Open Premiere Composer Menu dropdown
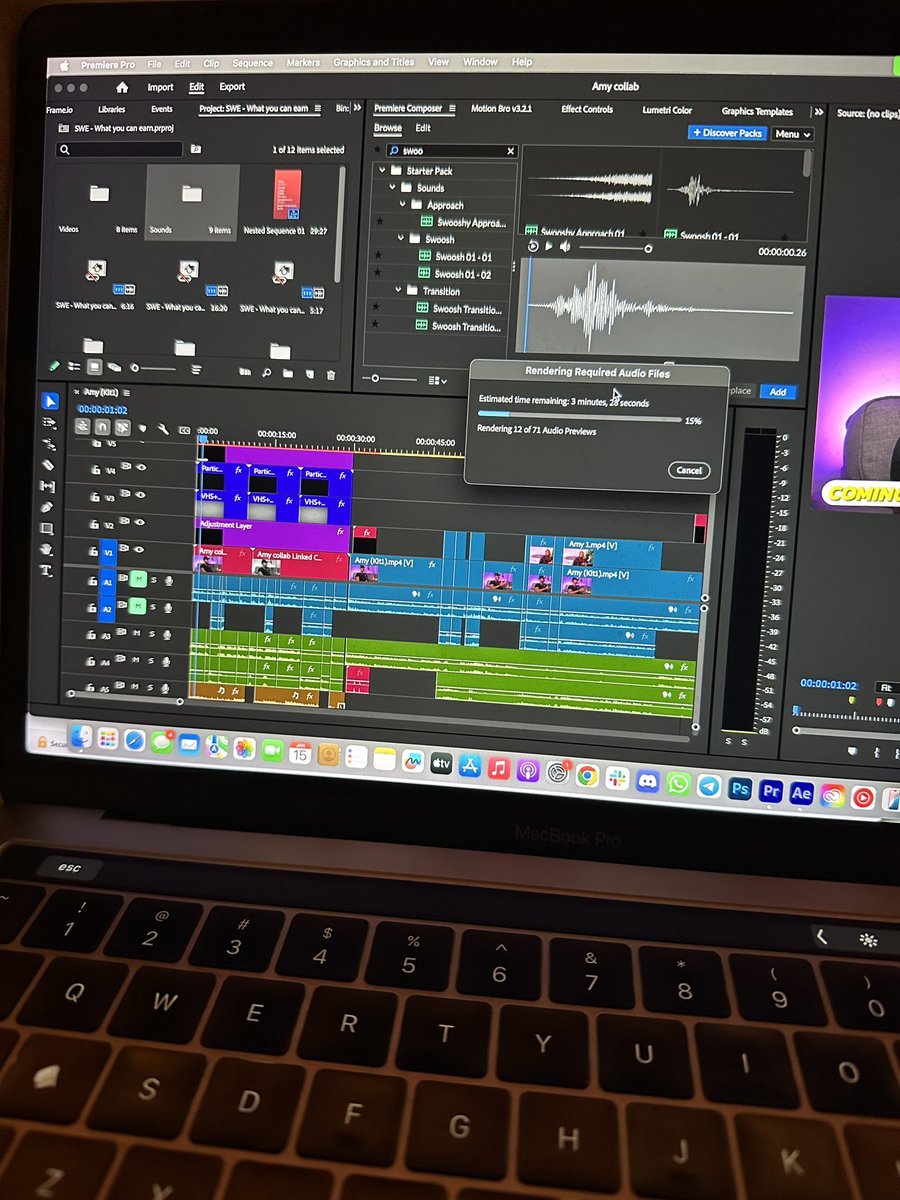 click(792, 134)
